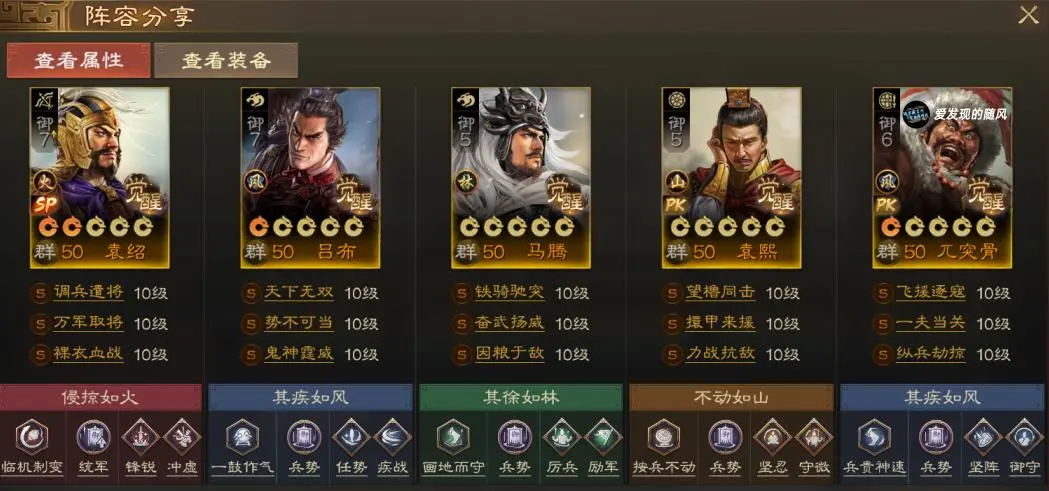Click the 不动如山 formation header
The image size is (1049, 491).
coord(731,397)
